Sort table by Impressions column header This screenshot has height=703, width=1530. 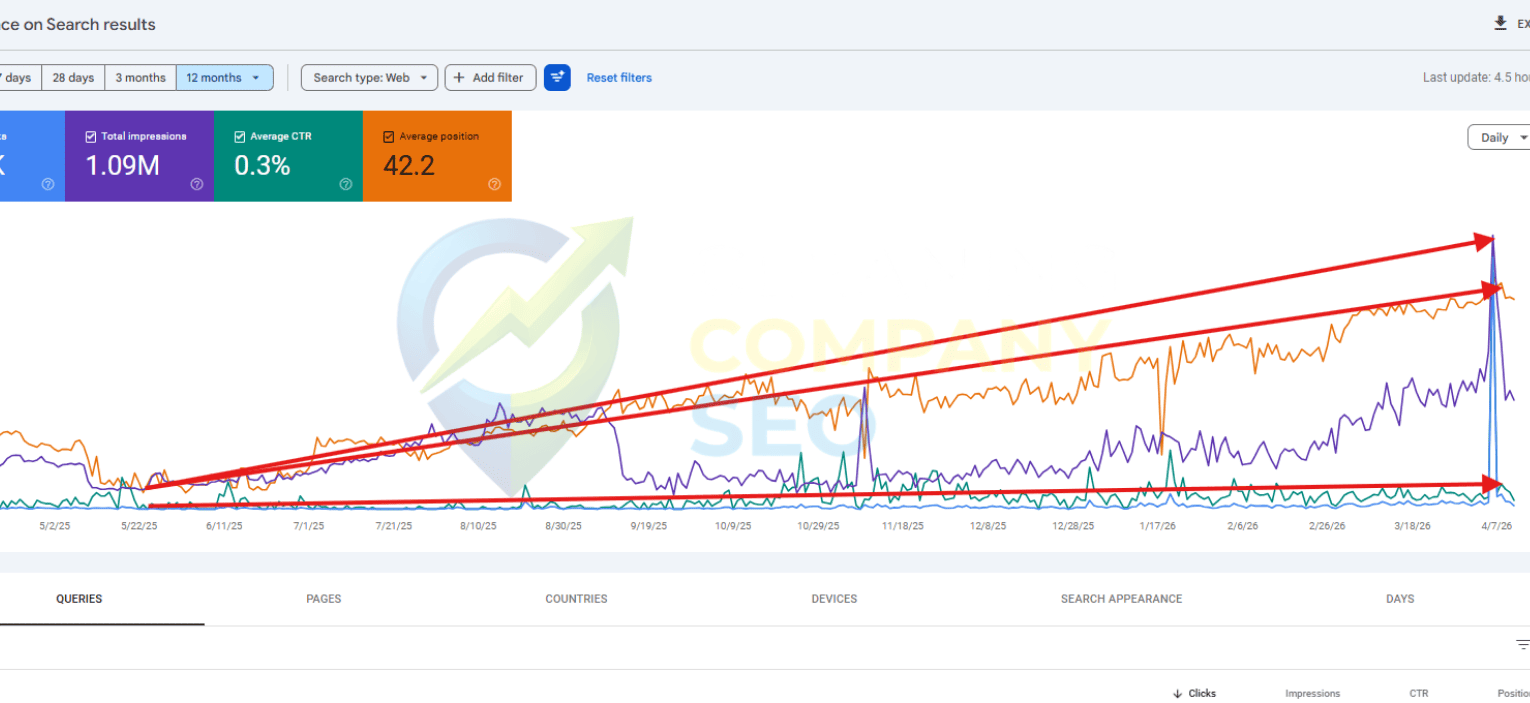click(x=1312, y=693)
